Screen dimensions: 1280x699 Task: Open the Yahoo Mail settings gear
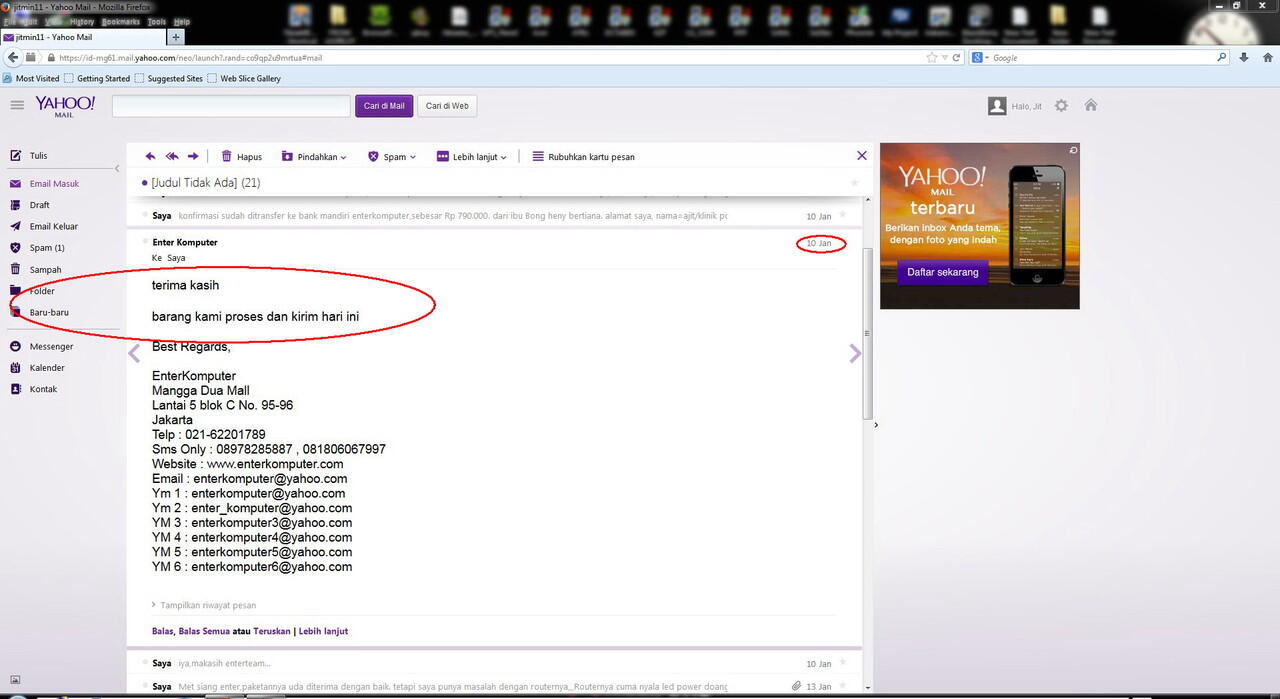pyautogui.click(x=1061, y=106)
